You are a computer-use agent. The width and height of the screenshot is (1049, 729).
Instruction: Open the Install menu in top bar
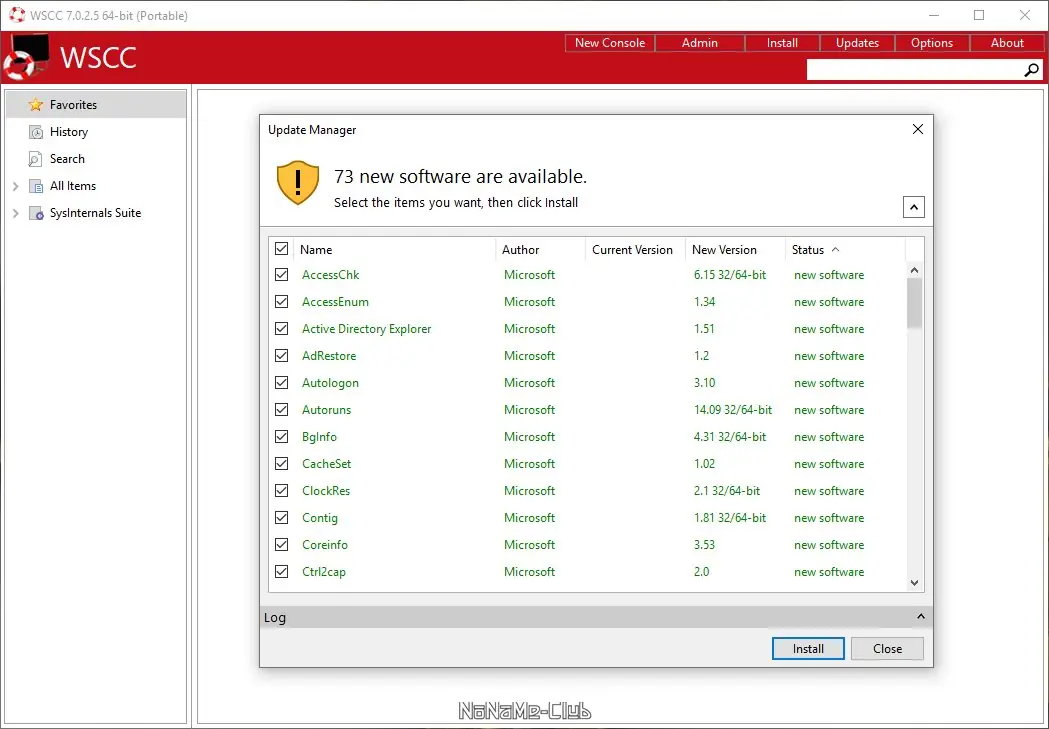[782, 43]
